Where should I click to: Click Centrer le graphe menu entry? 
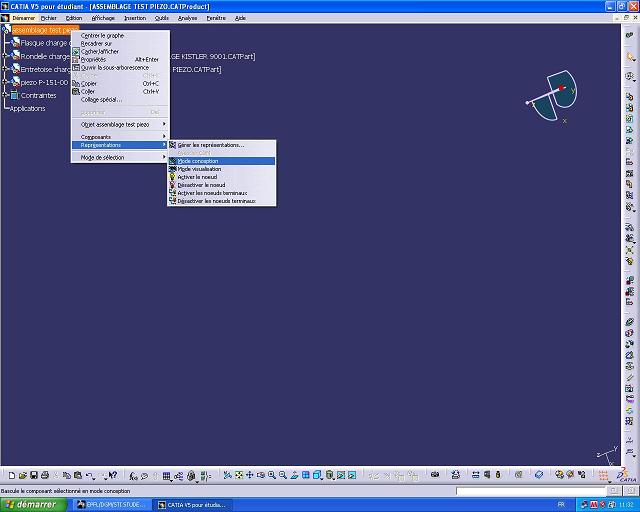[102, 35]
